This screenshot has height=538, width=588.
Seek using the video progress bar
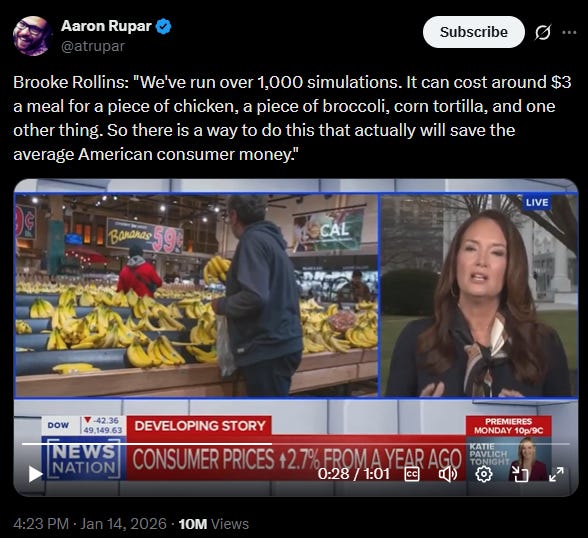coord(296,444)
